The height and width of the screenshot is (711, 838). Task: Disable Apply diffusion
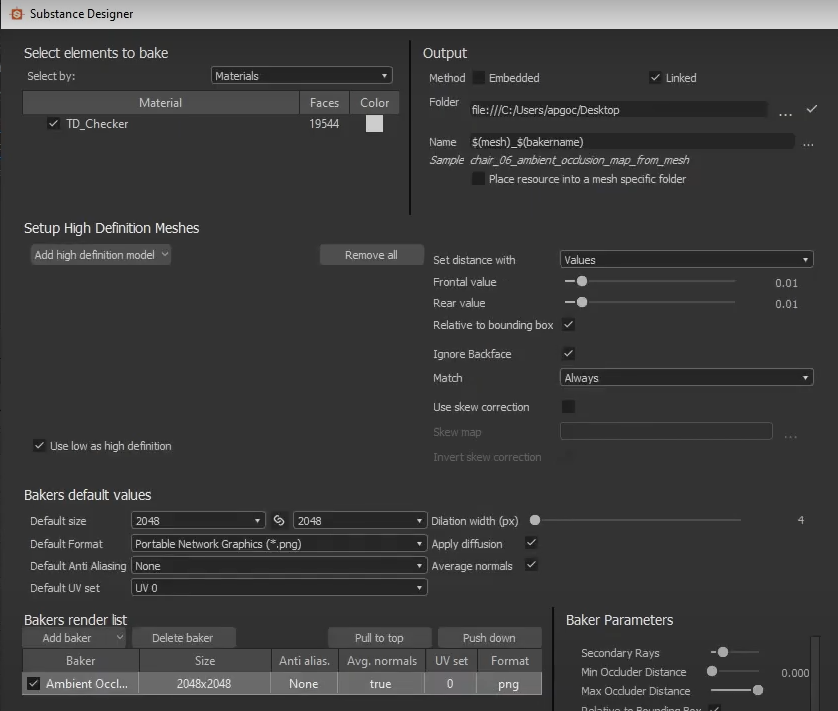click(x=531, y=544)
